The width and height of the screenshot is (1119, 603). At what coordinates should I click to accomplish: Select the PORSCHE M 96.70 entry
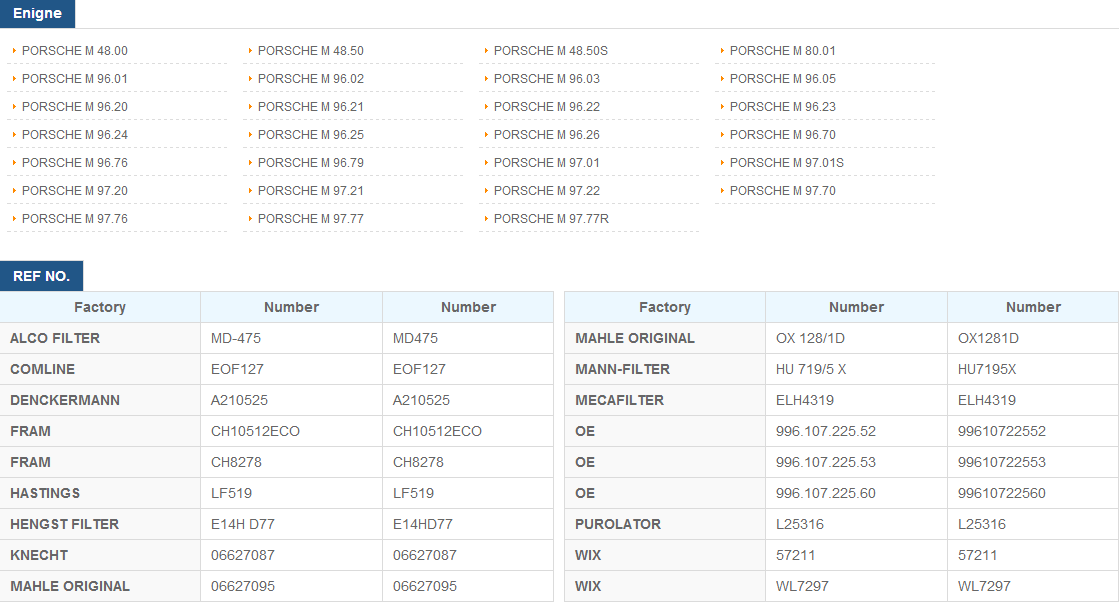[x=782, y=135]
